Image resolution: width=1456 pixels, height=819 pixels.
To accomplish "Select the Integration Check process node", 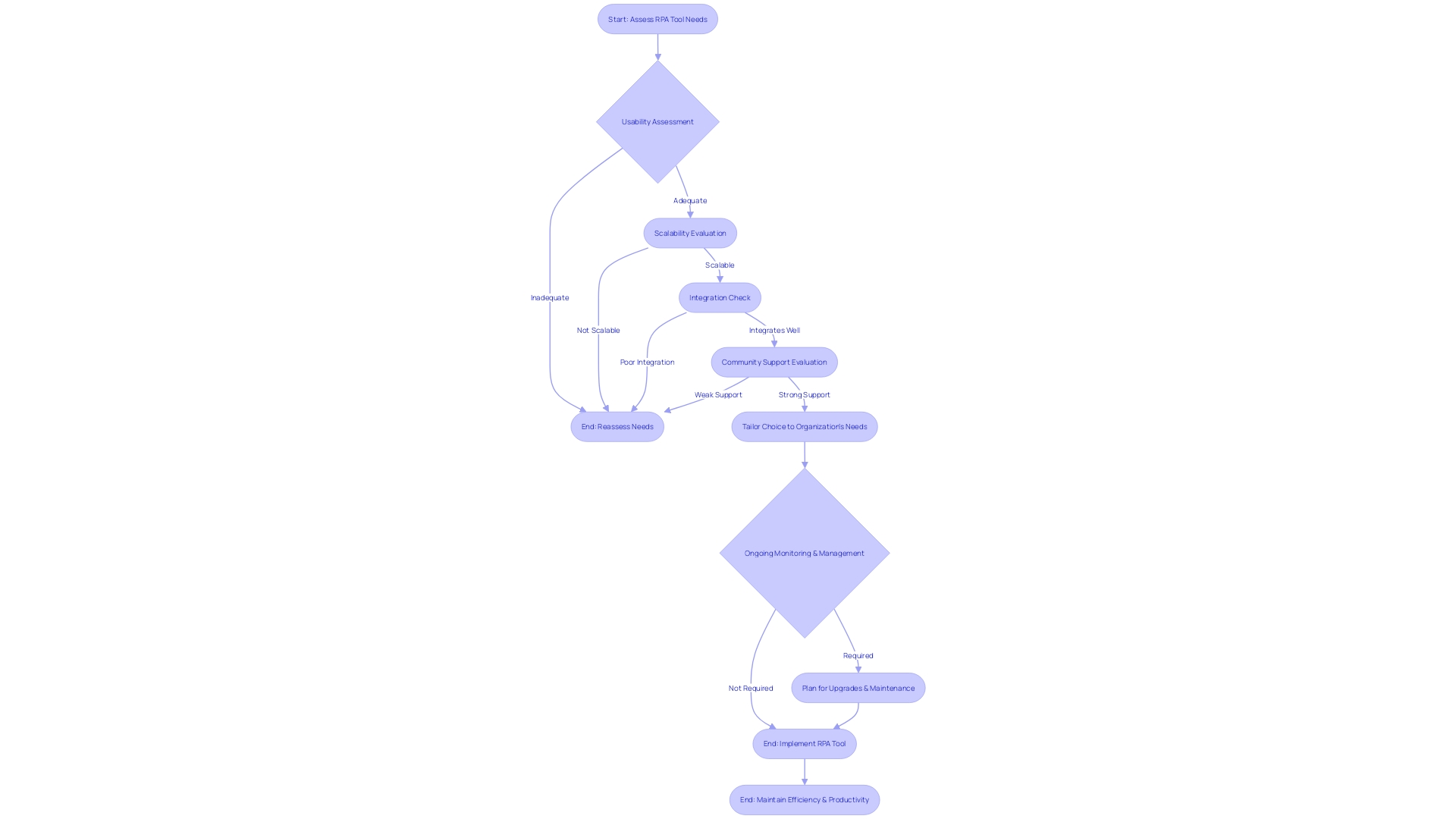I will [x=720, y=297].
